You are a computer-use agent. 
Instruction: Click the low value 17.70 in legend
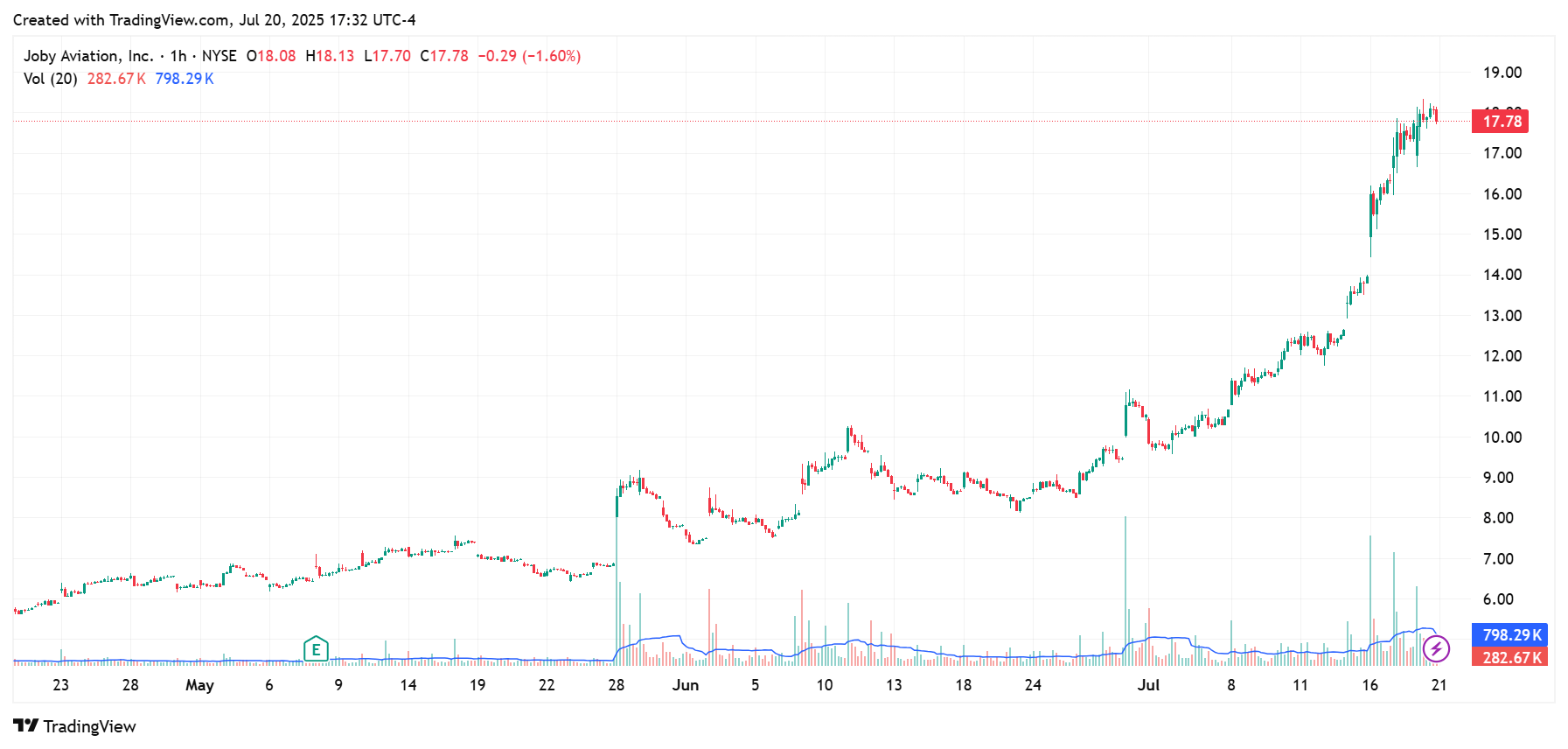392,56
